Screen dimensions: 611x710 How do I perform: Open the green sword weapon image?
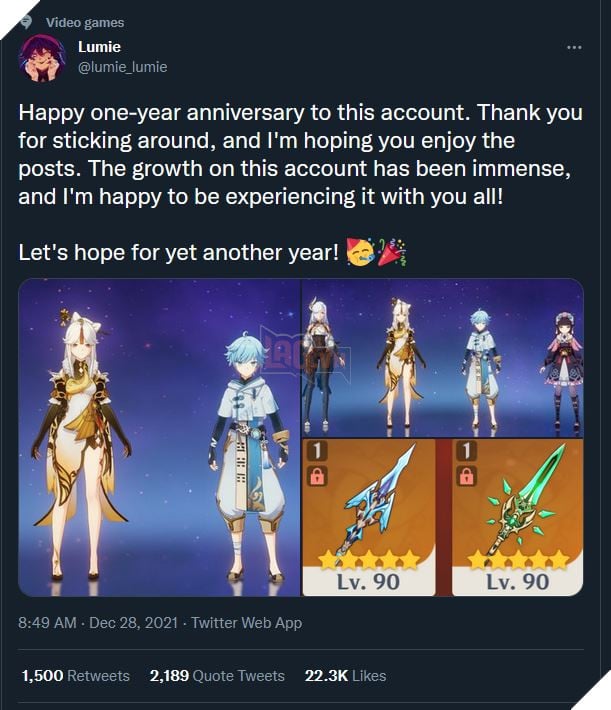click(518, 517)
